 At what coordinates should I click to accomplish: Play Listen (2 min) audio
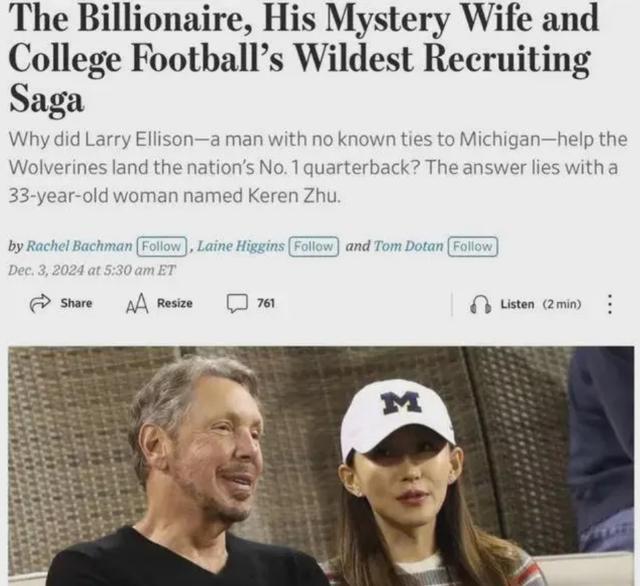(540, 304)
